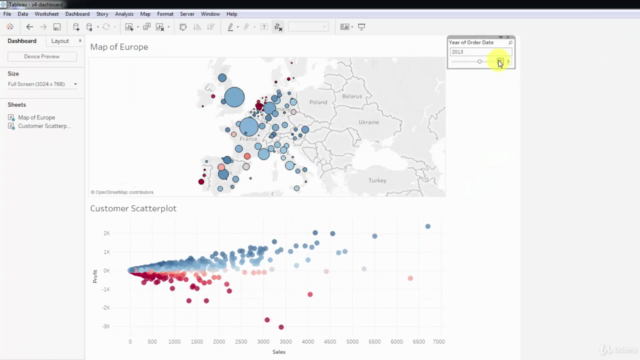The height and width of the screenshot is (360, 640).
Task: Switch to the Layout pane tab
Action: 60,41
